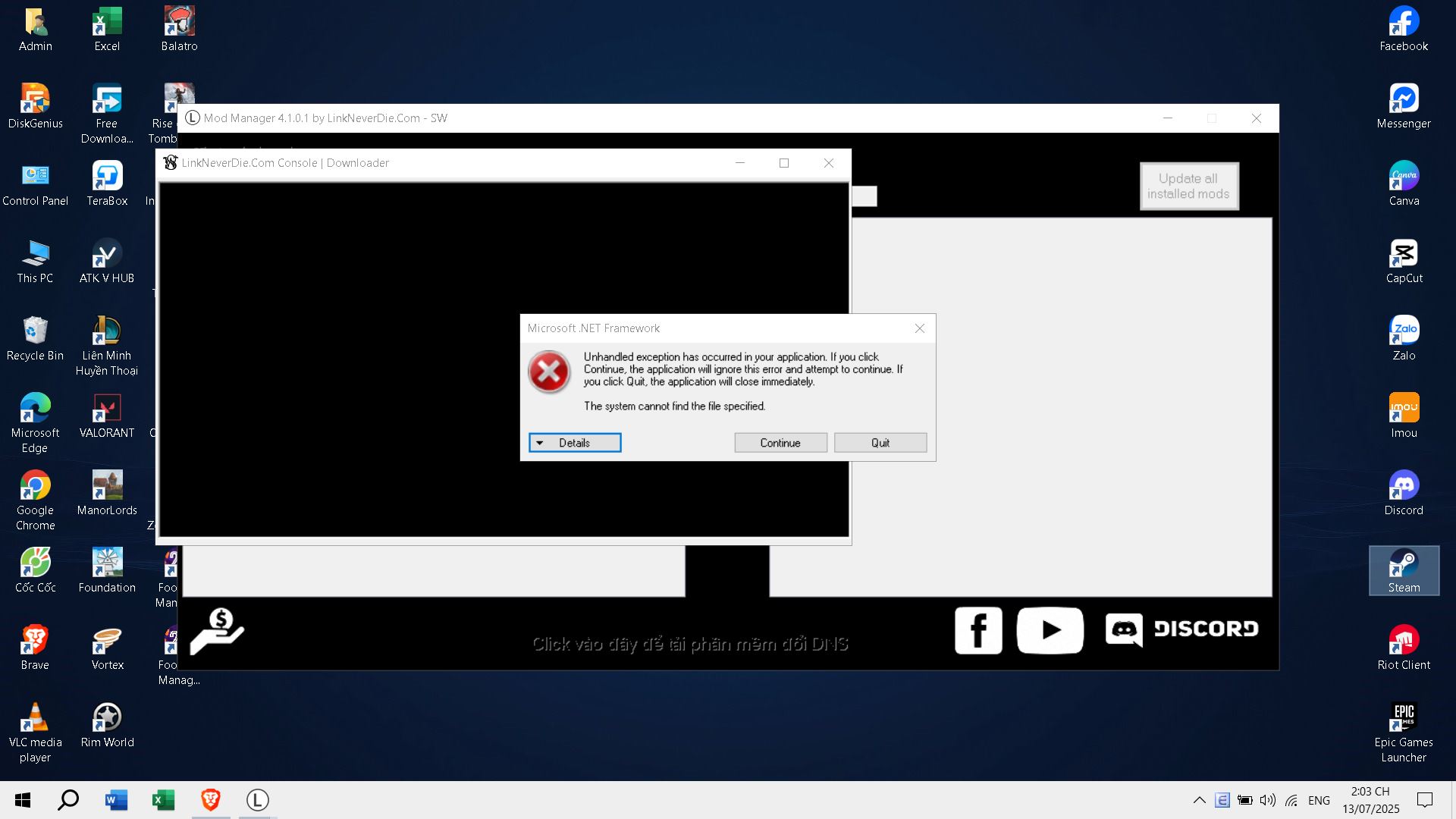Show hidden system tray icons chevron

coord(1199,800)
